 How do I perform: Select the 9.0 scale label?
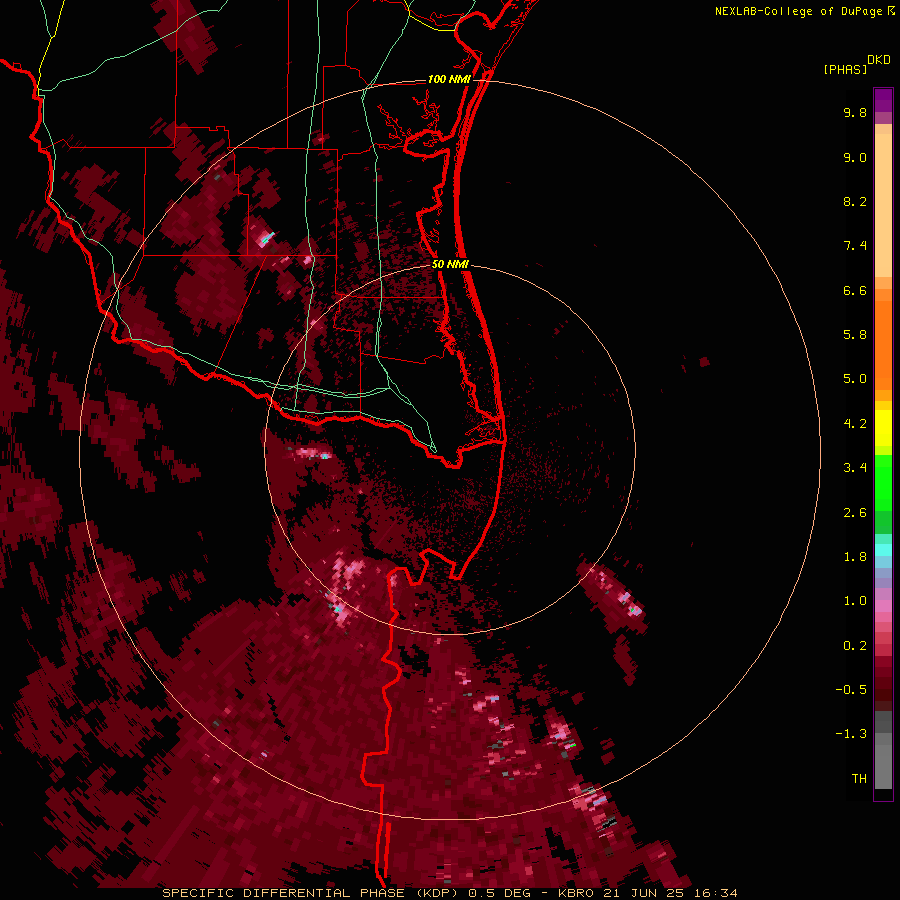pos(855,157)
